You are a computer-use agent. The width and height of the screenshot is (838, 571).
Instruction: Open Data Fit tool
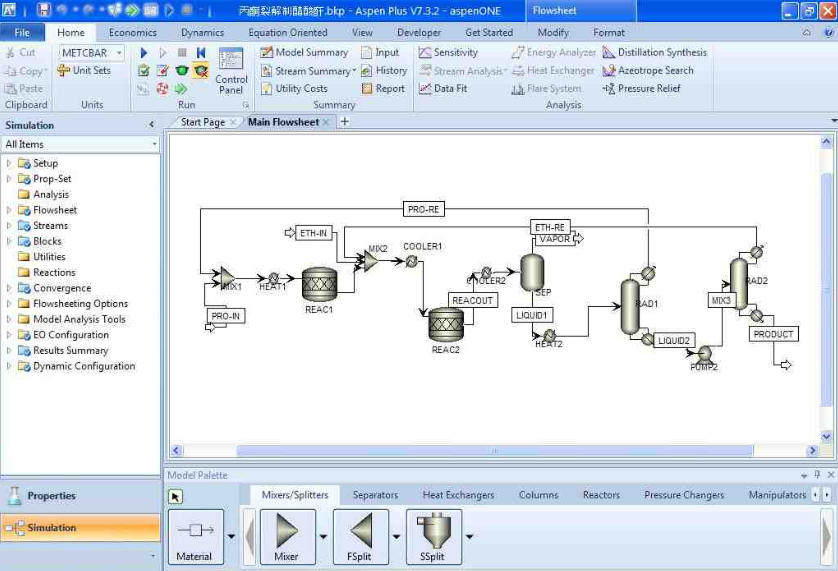pyautogui.click(x=443, y=89)
